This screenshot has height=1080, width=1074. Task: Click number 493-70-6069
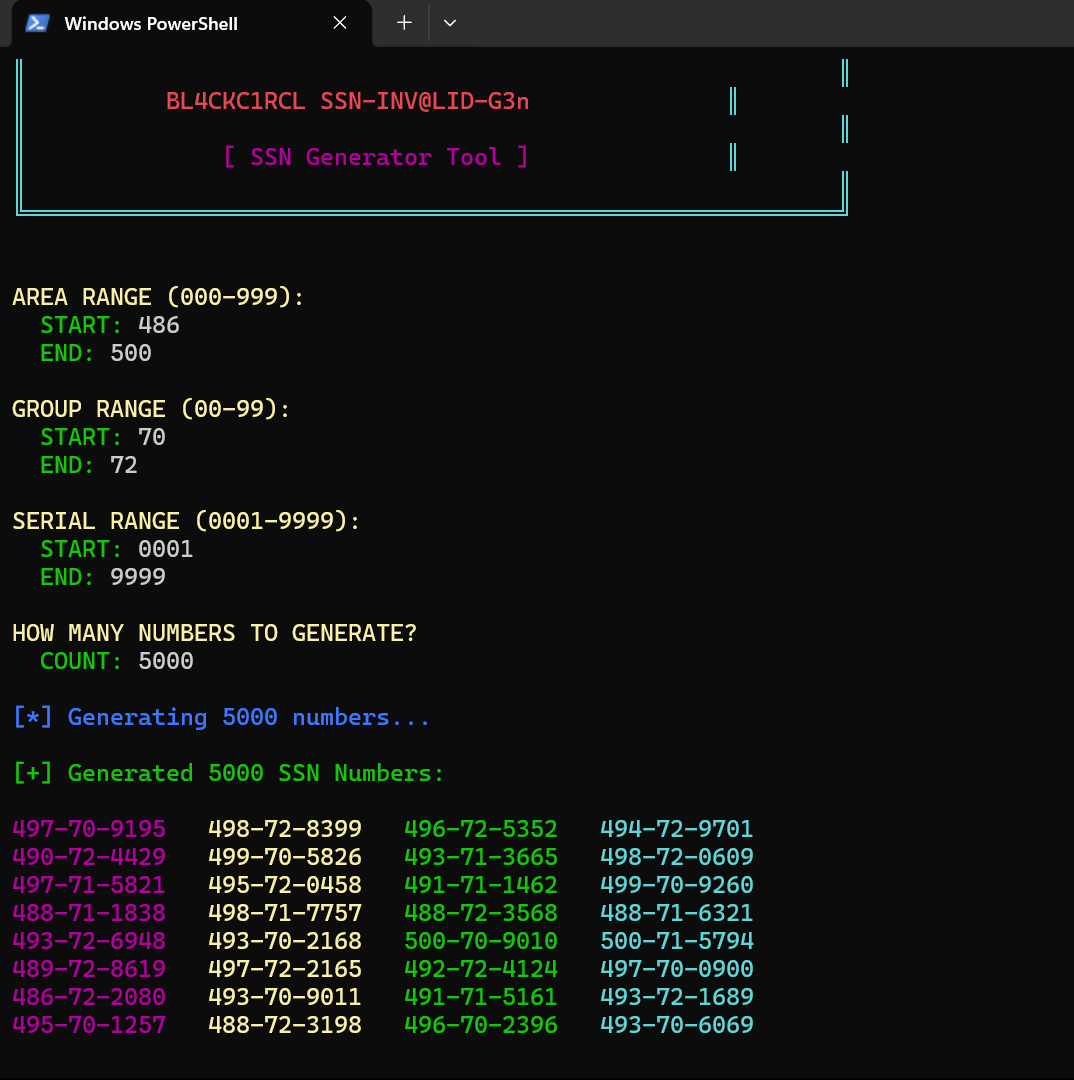677,1025
